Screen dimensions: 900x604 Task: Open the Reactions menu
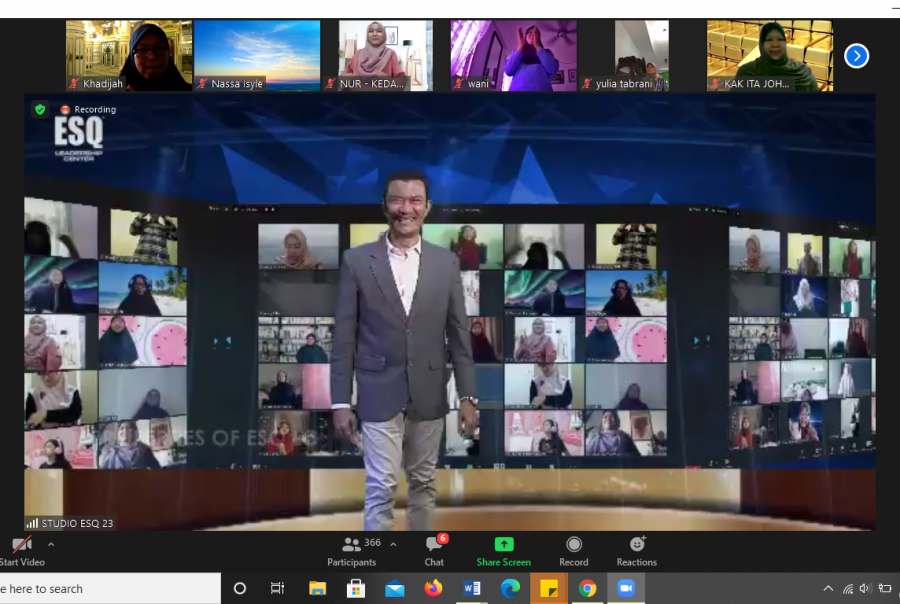[x=637, y=545]
